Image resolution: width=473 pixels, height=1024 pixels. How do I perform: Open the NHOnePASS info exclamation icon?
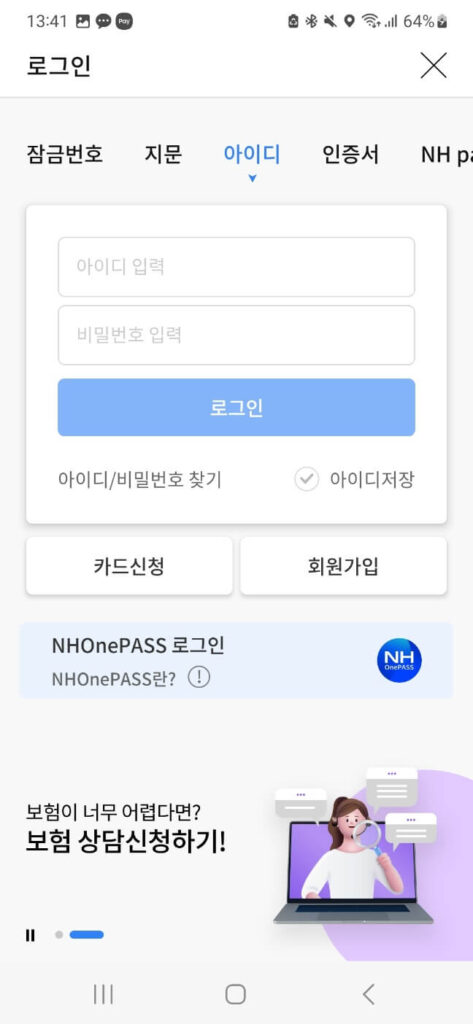[x=199, y=678]
